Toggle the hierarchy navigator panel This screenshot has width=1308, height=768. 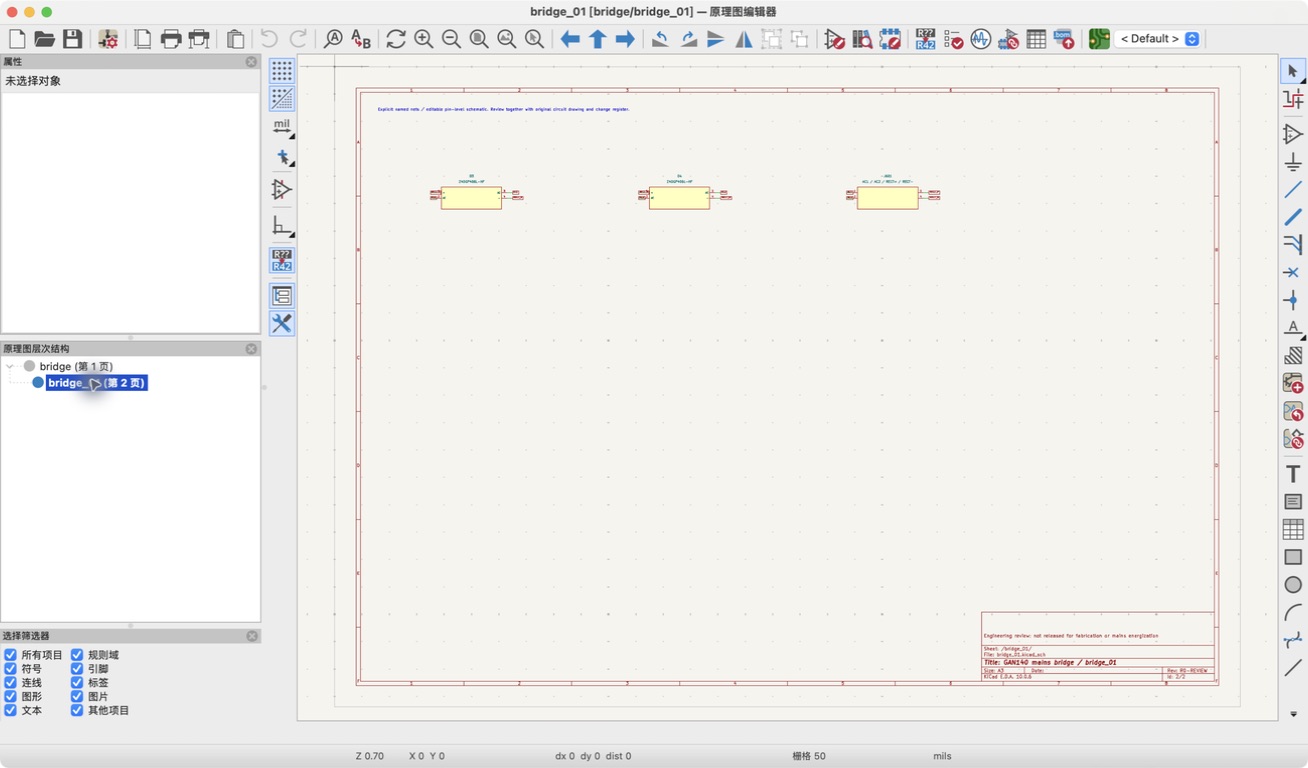tap(282, 296)
